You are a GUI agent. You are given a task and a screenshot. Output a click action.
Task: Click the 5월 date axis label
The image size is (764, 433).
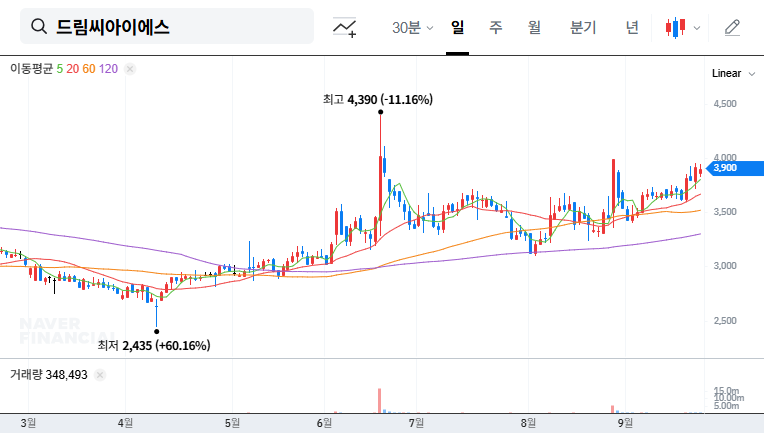pos(232,423)
